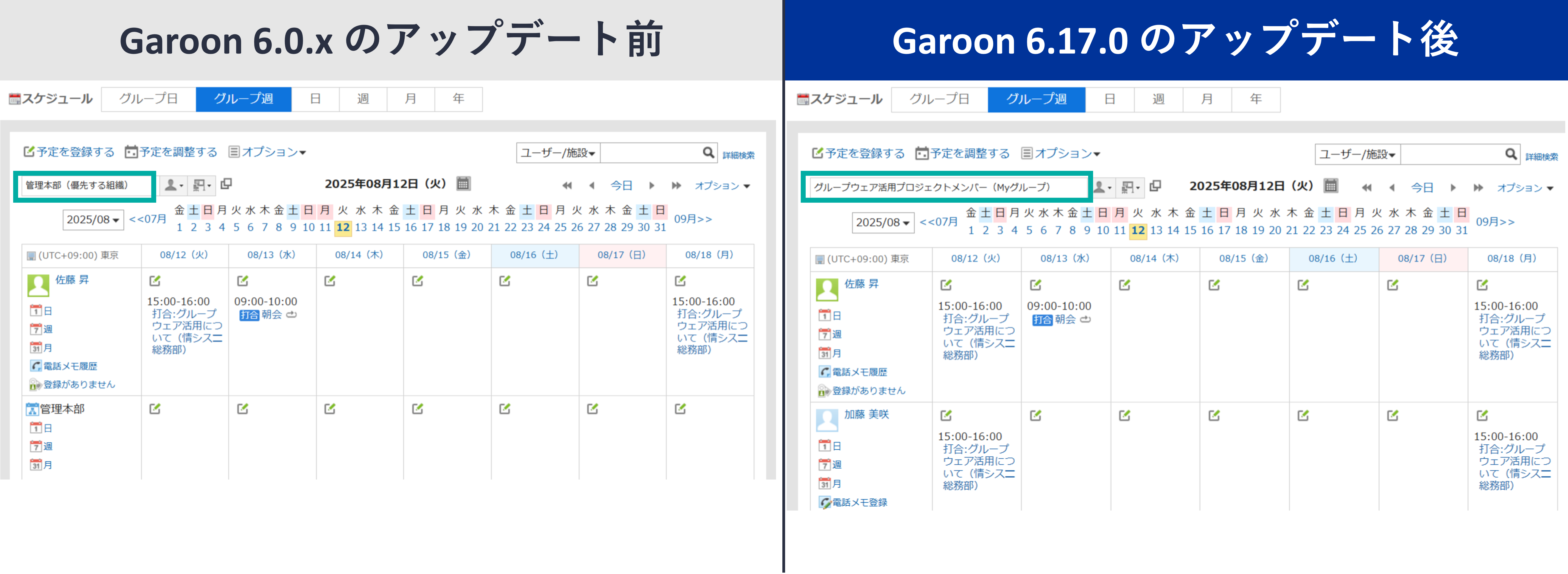Go to the next day with the left panel's arrow
This screenshot has width=1568, height=574.
tap(651, 185)
